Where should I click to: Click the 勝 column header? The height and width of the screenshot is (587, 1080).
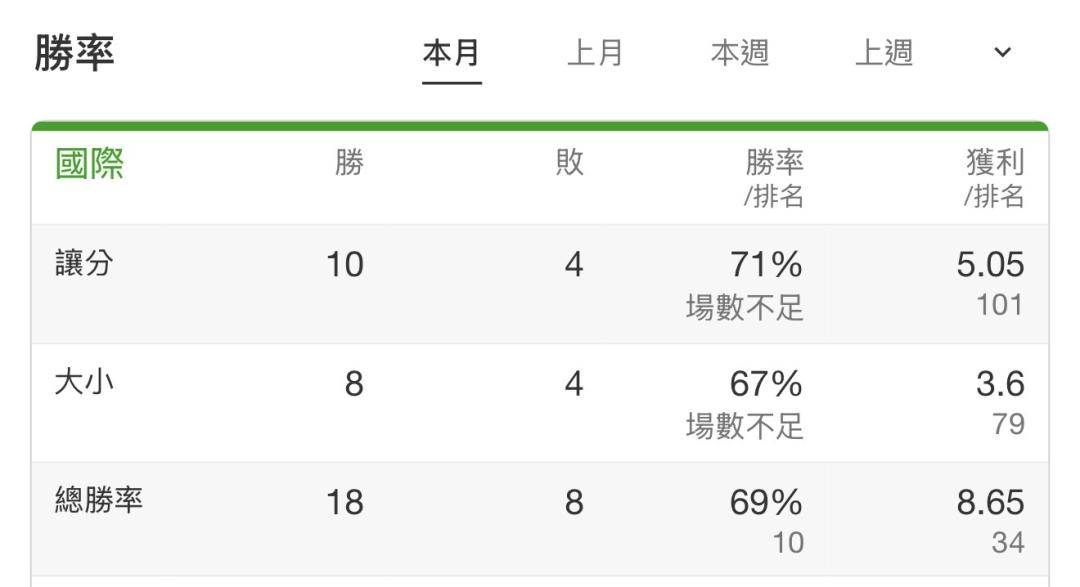click(x=349, y=163)
